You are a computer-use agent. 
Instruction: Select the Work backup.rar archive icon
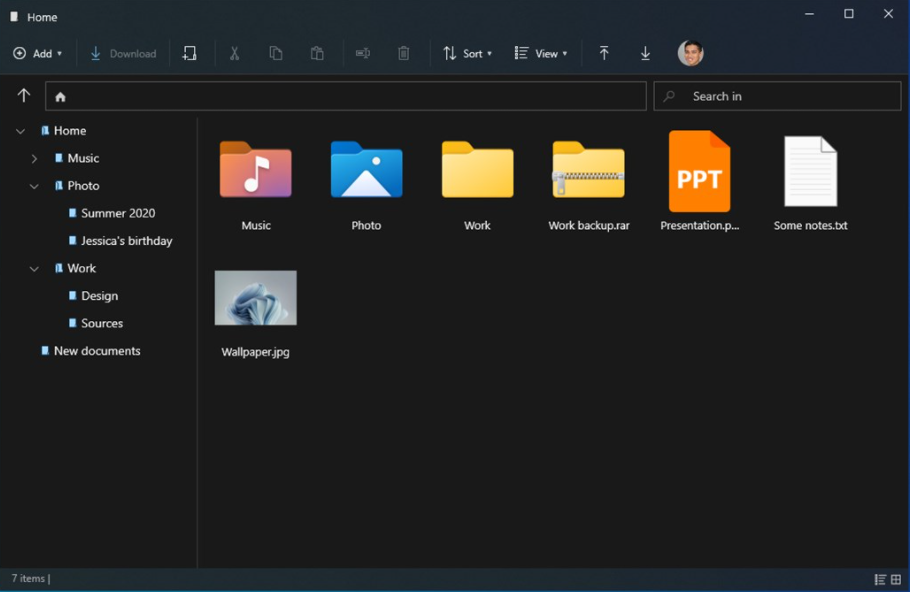(x=588, y=170)
